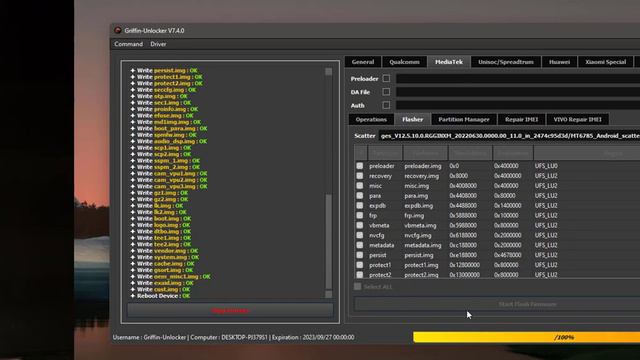
Task: Click the frp.img file name cell
Action: coord(414,216)
